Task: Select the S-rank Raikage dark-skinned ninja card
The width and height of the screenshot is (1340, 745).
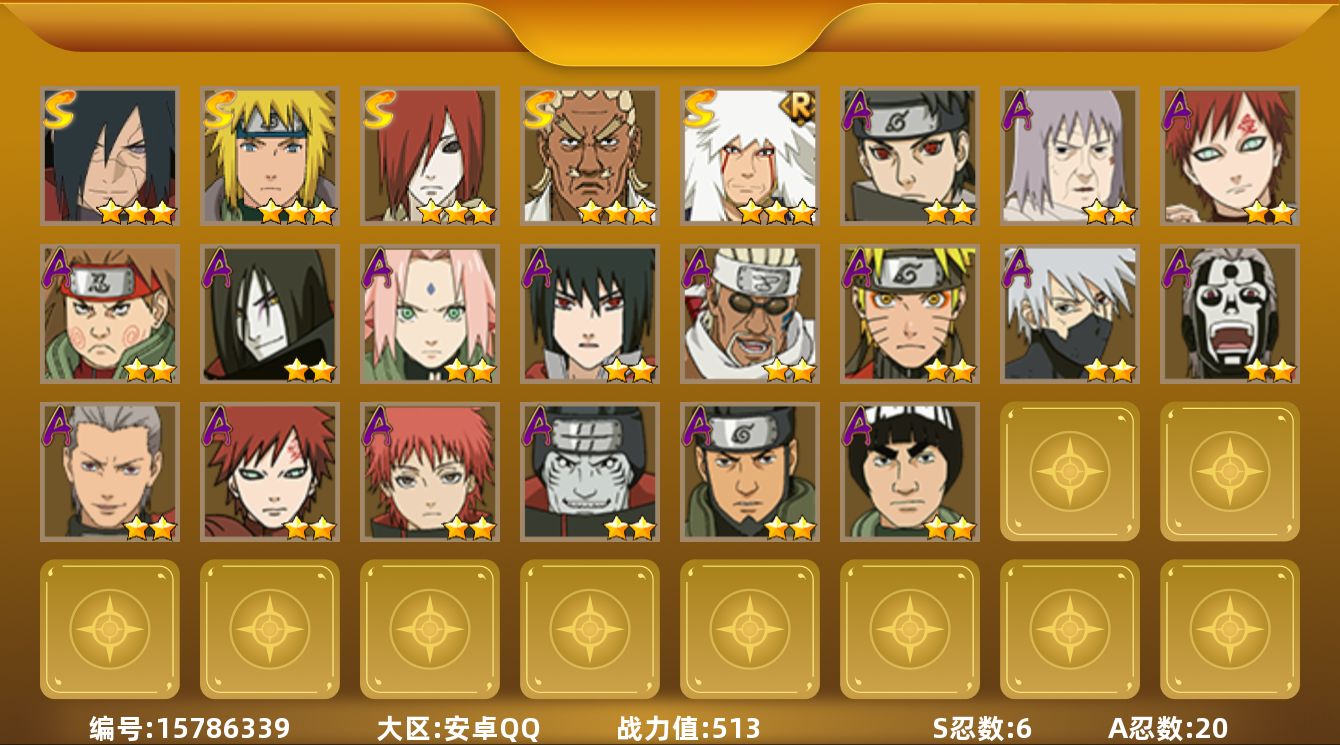Action: [590, 155]
